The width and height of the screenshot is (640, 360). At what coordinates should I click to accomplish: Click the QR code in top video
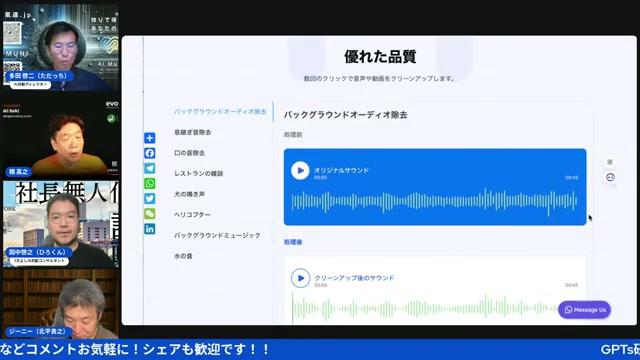pyautogui.click(x=12, y=33)
